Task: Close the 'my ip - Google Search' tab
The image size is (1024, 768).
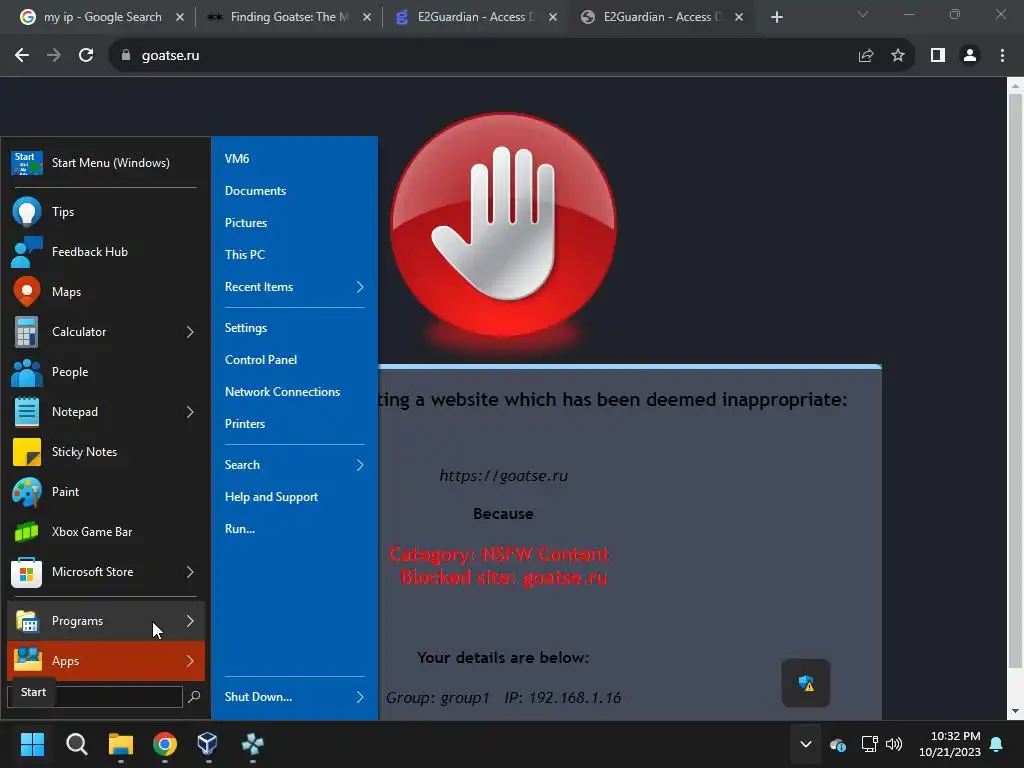Action: click(x=180, y=17)
